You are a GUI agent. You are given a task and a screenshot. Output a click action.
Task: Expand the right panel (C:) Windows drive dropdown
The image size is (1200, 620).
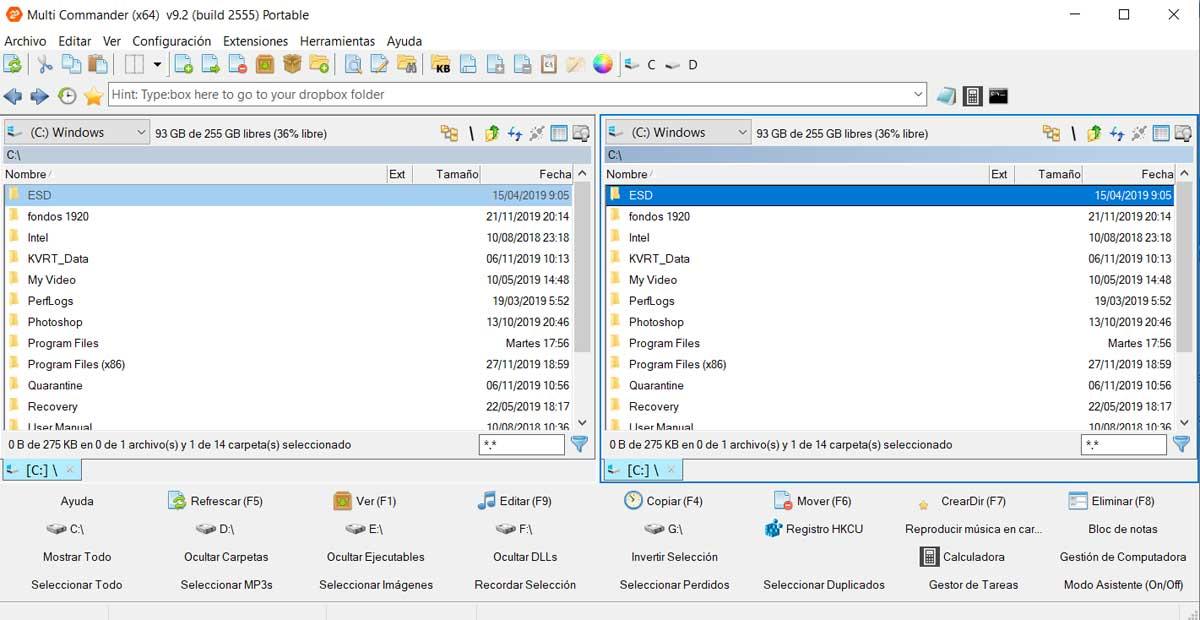tap(741, 132)
